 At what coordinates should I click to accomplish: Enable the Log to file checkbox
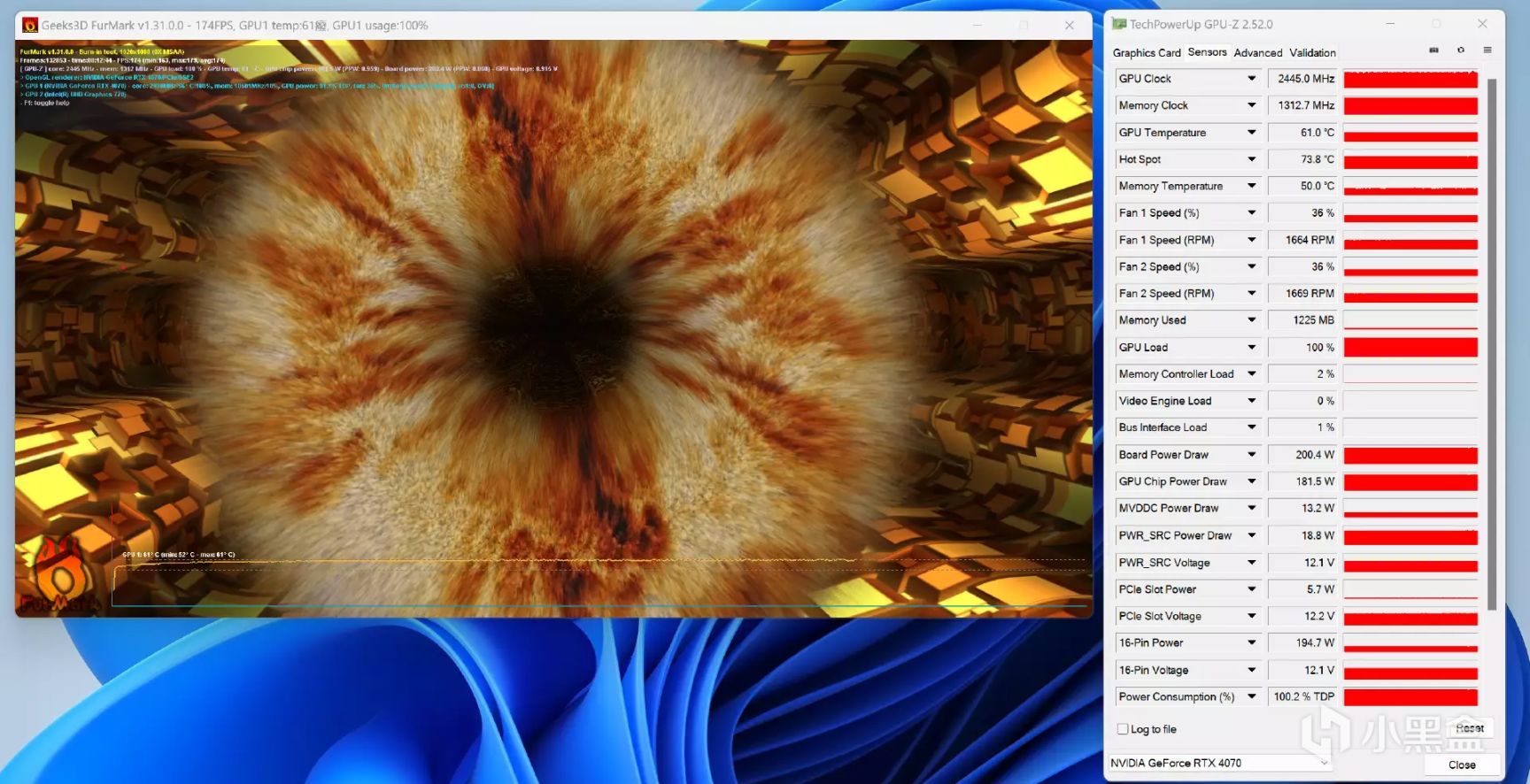pyautogui.click(x=1123, y=729)
